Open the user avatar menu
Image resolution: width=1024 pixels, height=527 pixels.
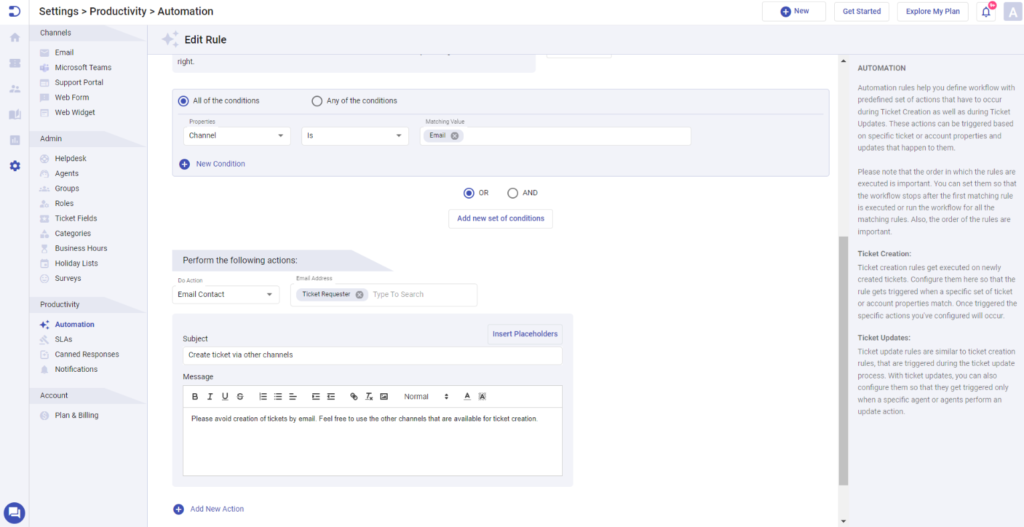1012,12
